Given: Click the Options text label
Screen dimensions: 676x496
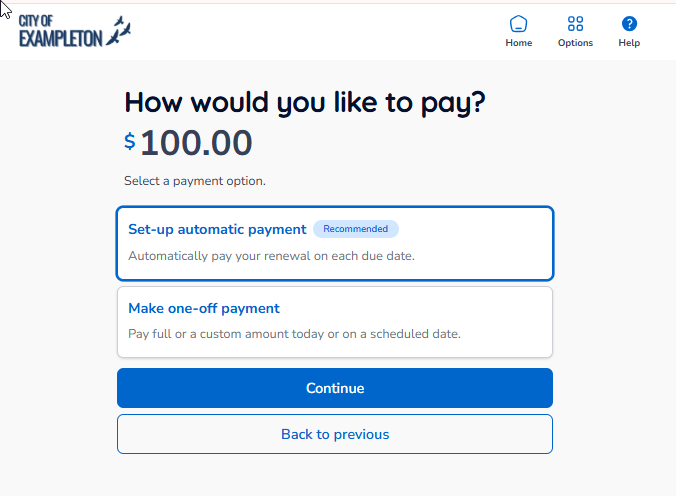Looking at the screenshot, I should (575, 43).
